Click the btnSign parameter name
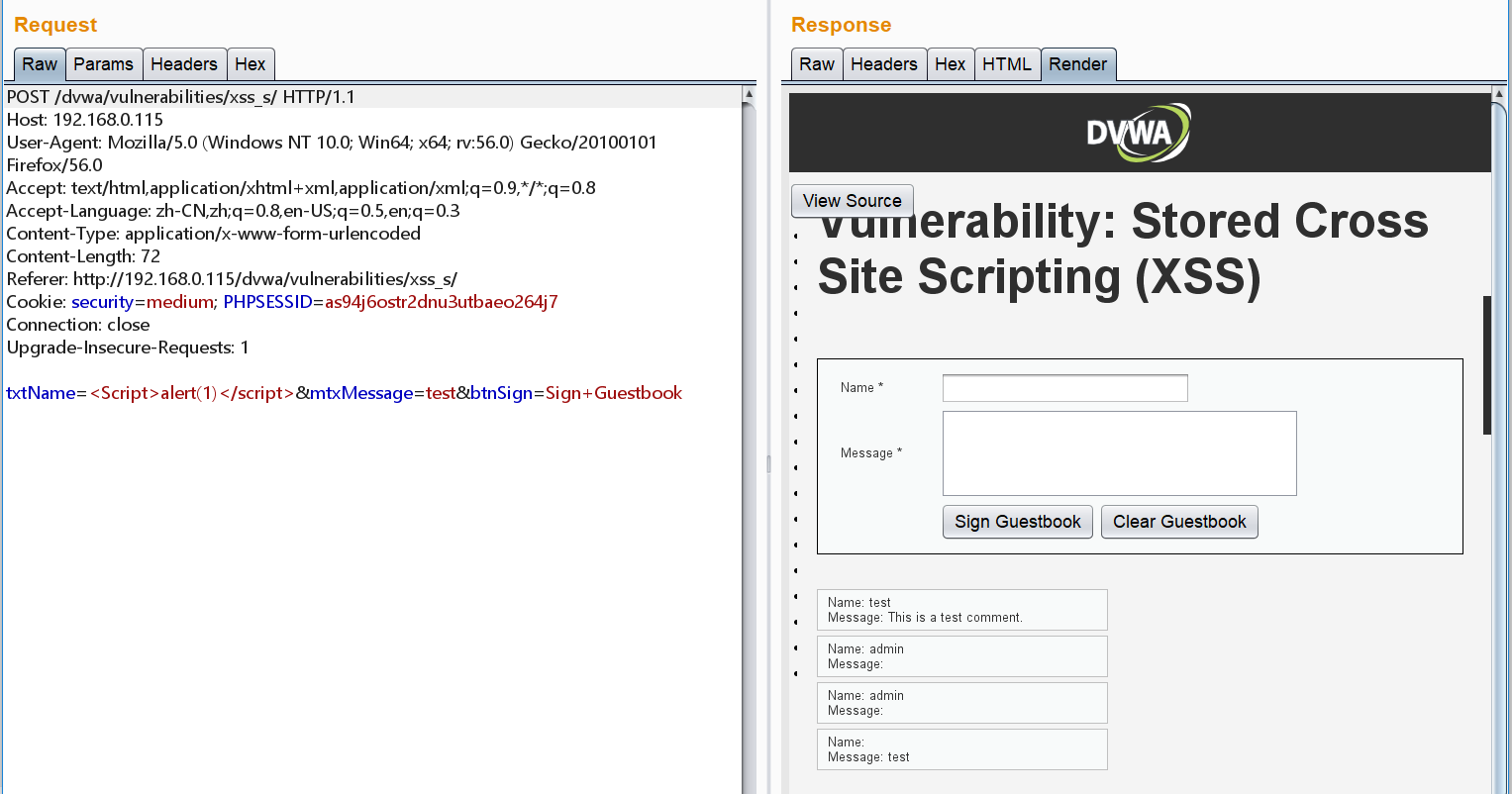Screen dimensions: 1512x794 tap(502, 393)
